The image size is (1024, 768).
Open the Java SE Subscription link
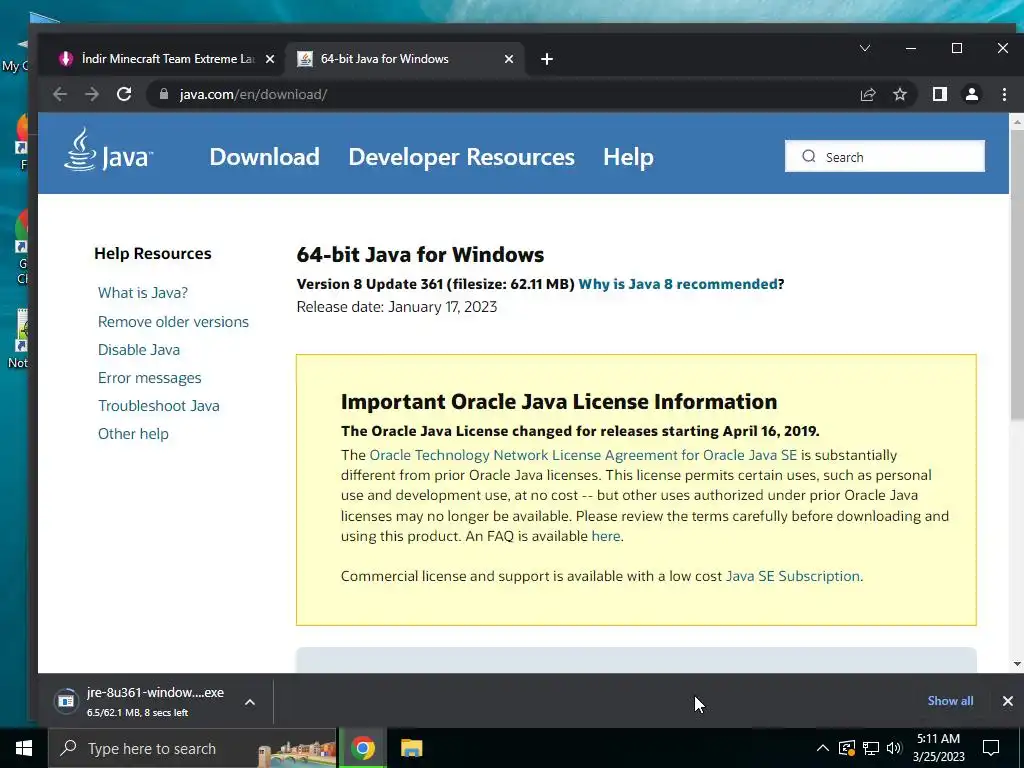pos(793,576)
